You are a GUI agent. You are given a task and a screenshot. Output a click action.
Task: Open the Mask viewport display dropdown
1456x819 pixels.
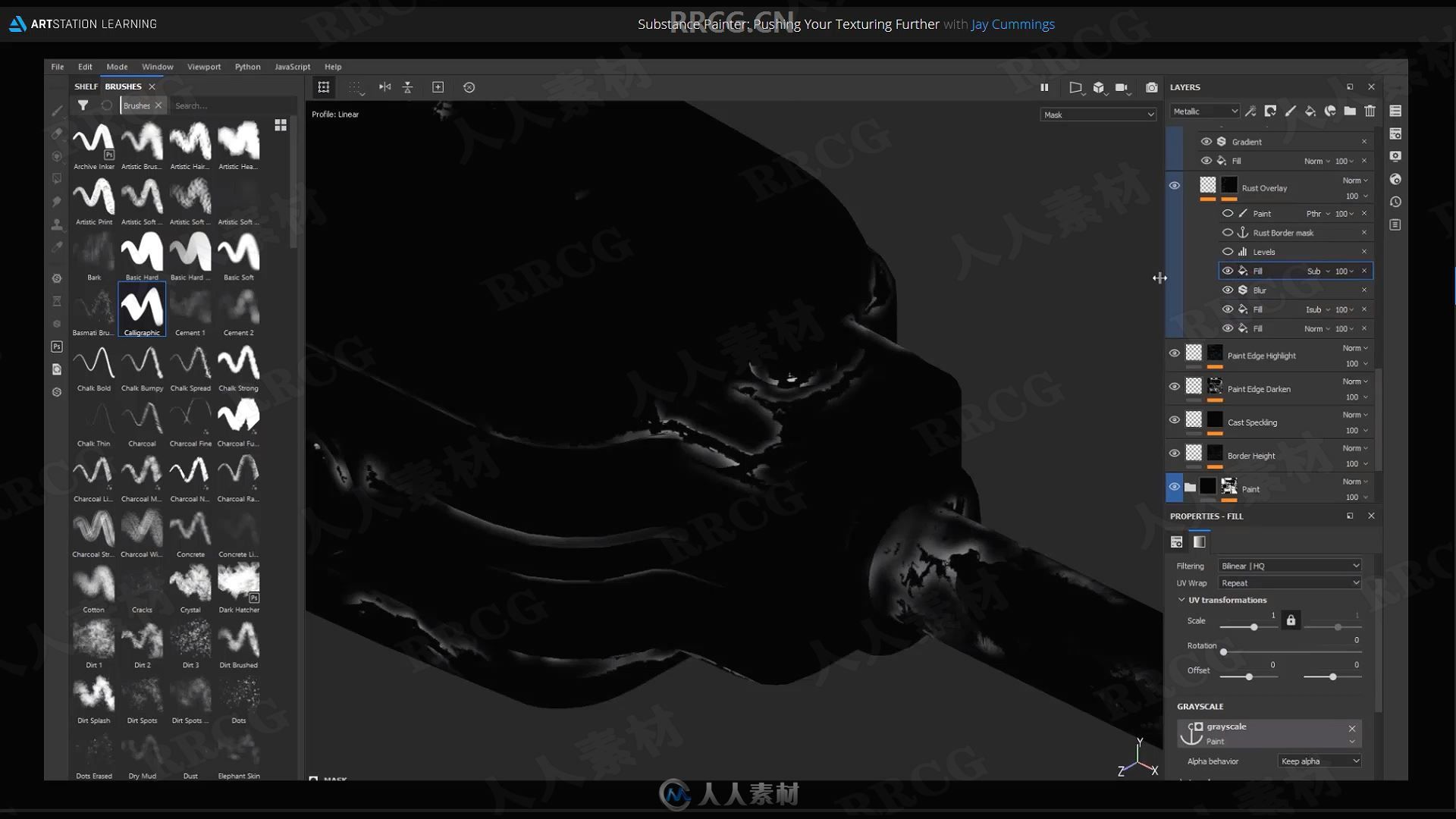1098,115
